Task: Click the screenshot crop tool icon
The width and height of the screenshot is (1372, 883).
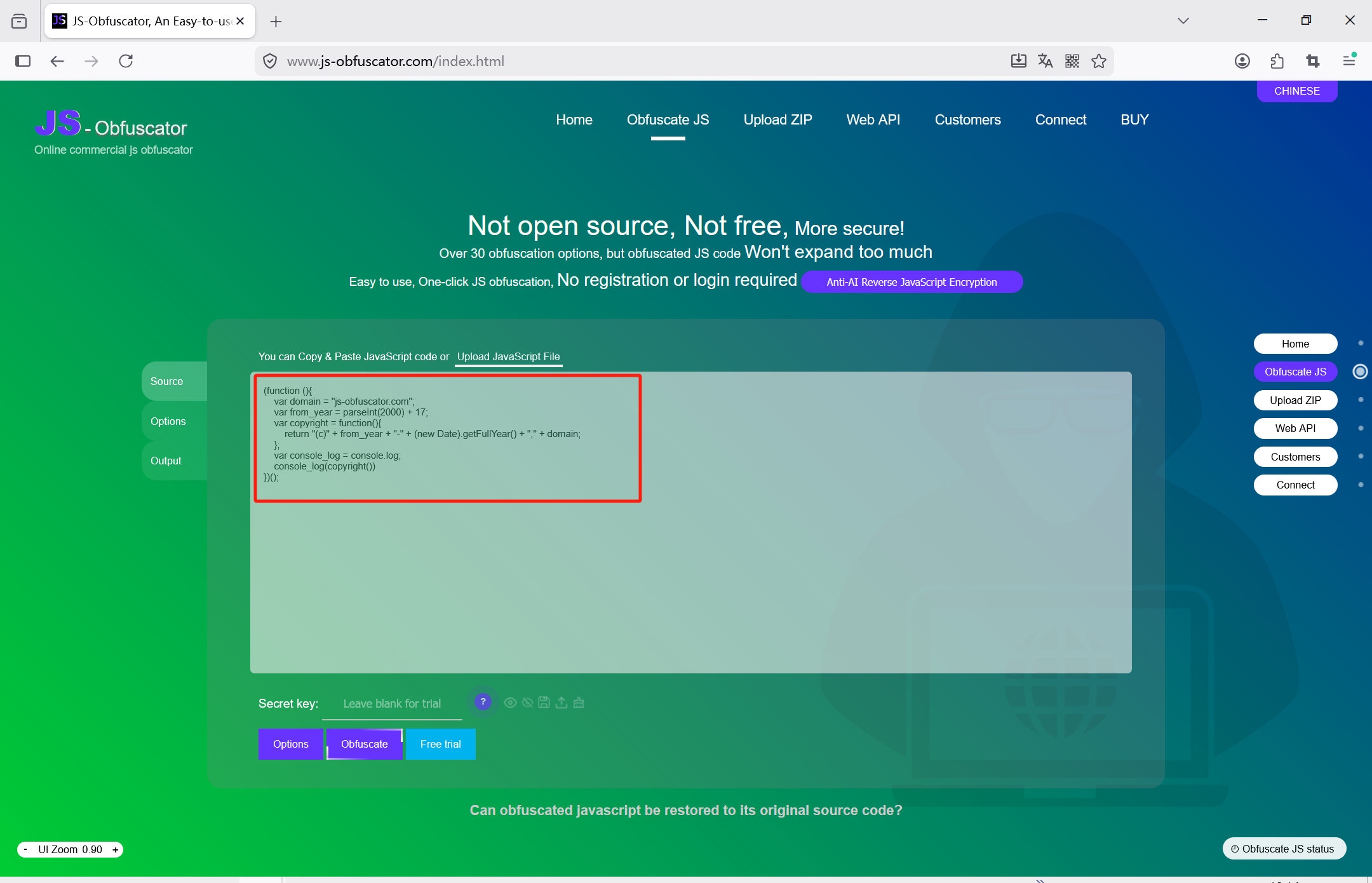Action: tap(1313, 61)
